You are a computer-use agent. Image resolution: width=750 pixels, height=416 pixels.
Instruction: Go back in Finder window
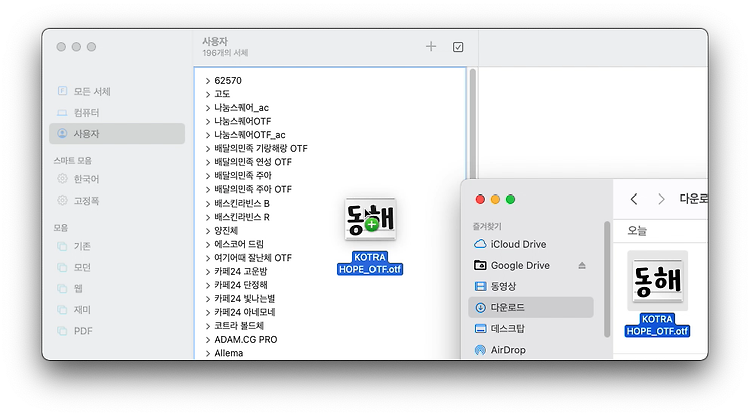(x=634, y=199)
